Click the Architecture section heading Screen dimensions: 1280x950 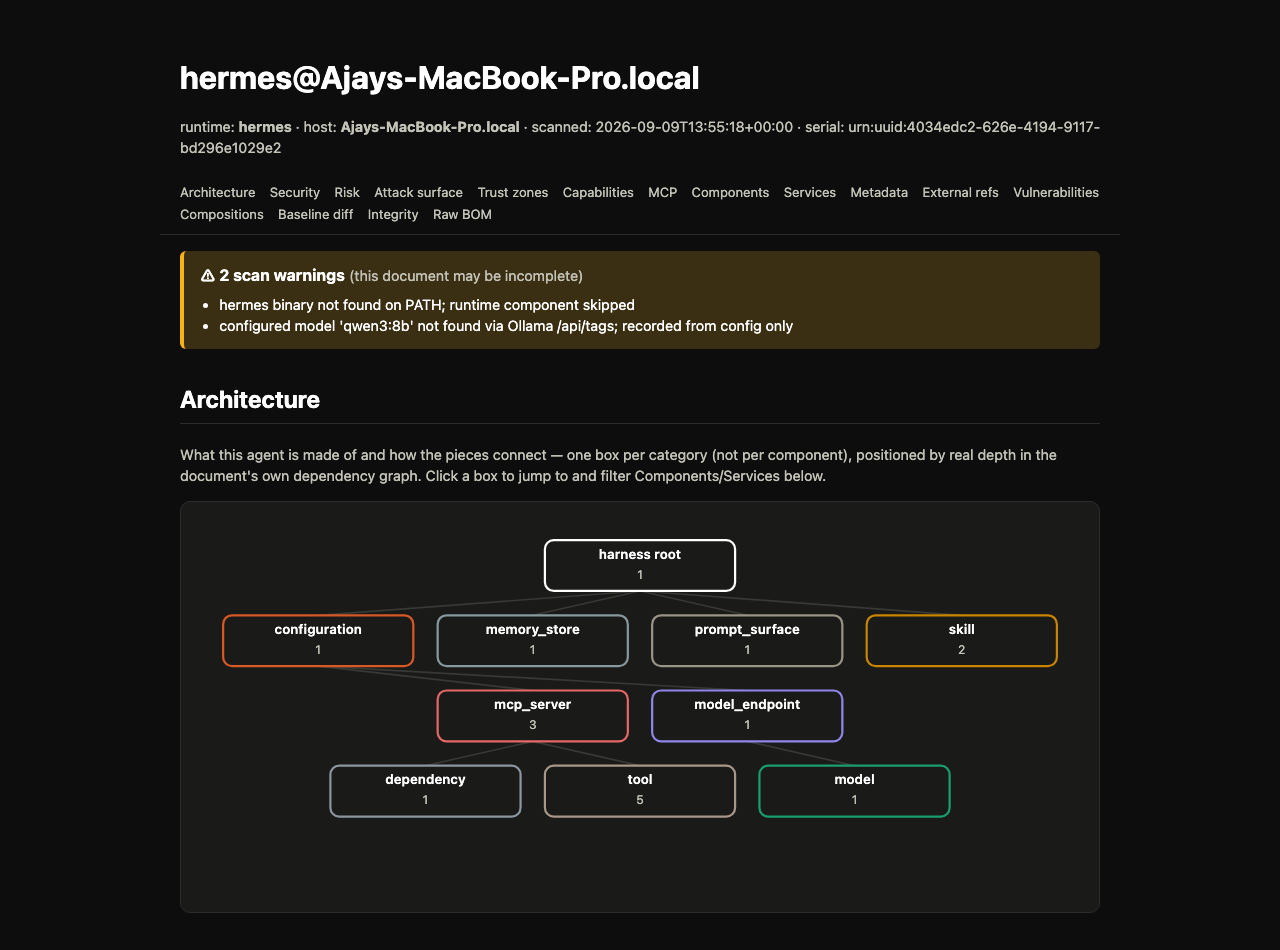[x=250, y=400]
